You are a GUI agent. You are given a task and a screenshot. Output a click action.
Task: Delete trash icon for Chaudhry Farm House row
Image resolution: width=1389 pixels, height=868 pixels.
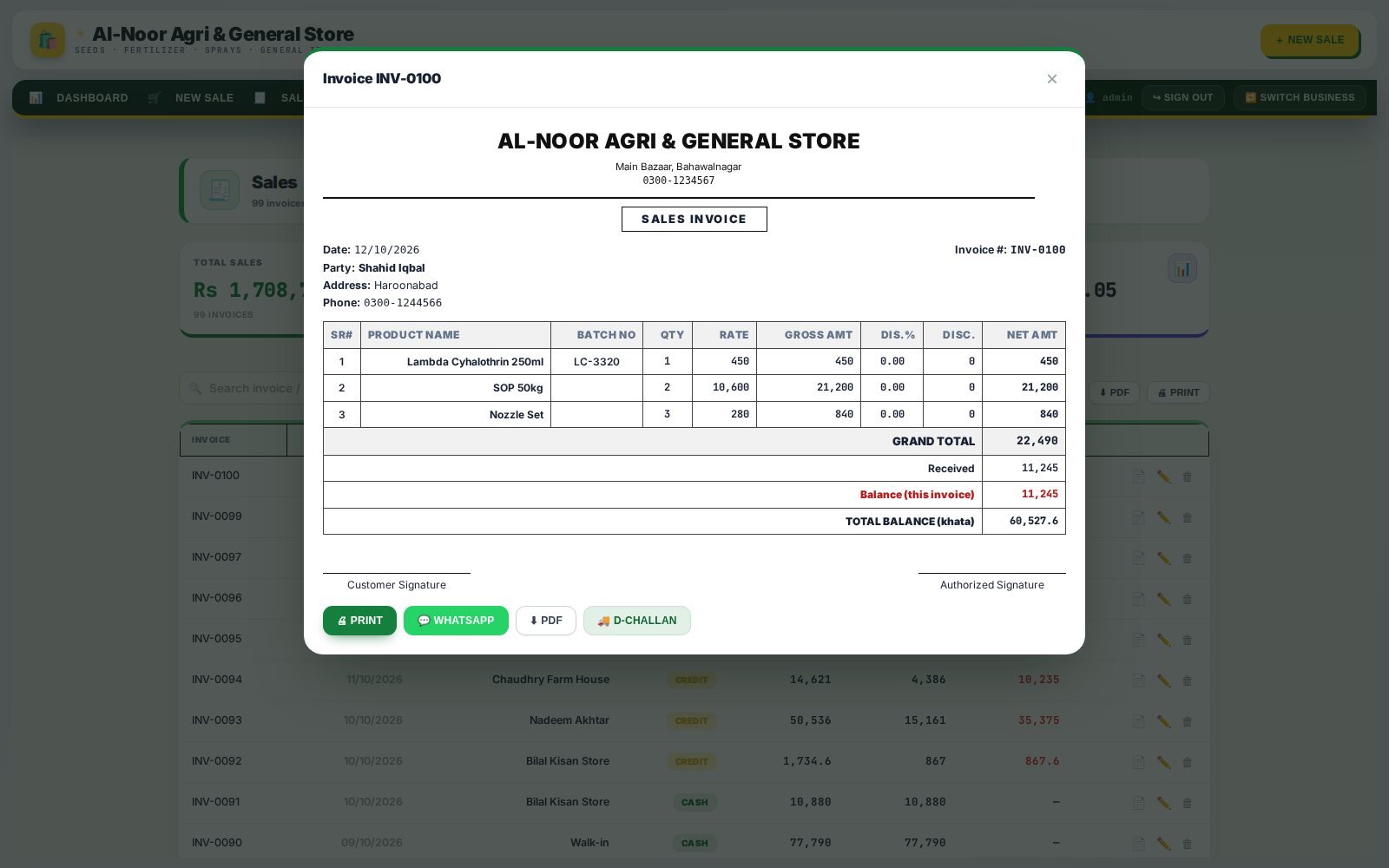(x=1187, y=681)
